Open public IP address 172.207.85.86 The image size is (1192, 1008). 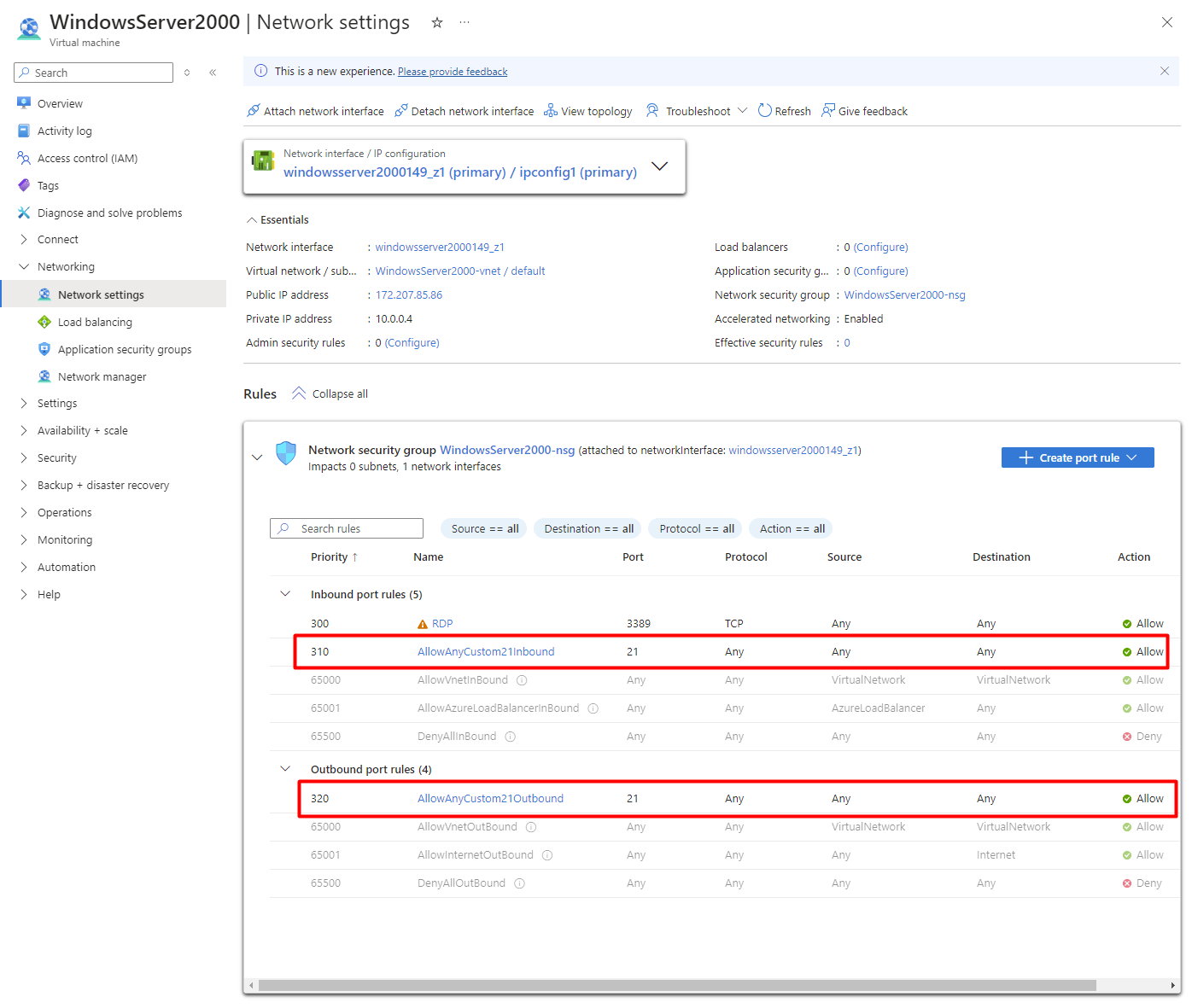point(409,294)
